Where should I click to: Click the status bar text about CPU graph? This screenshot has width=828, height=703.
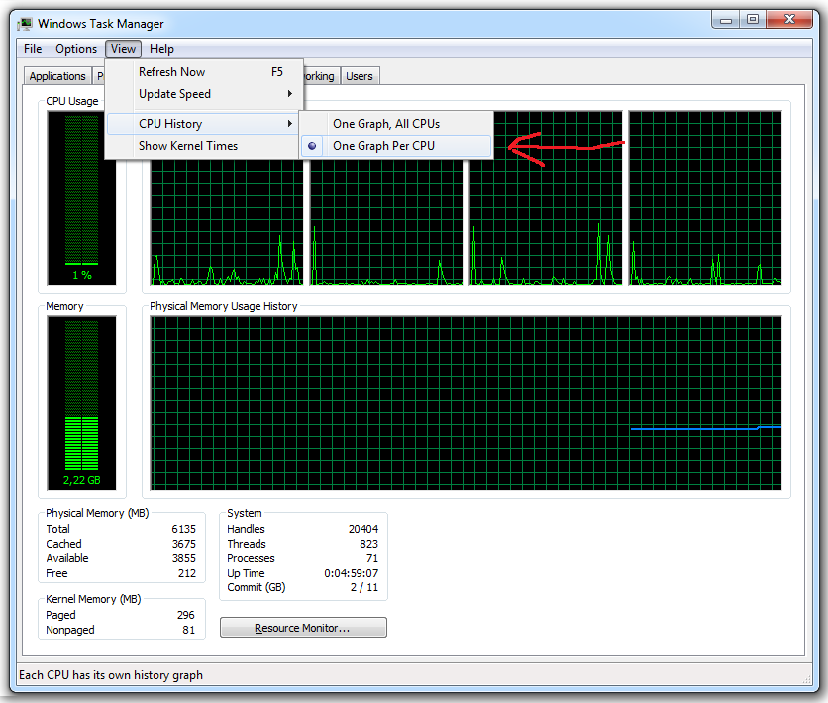[x=111, y=675]
